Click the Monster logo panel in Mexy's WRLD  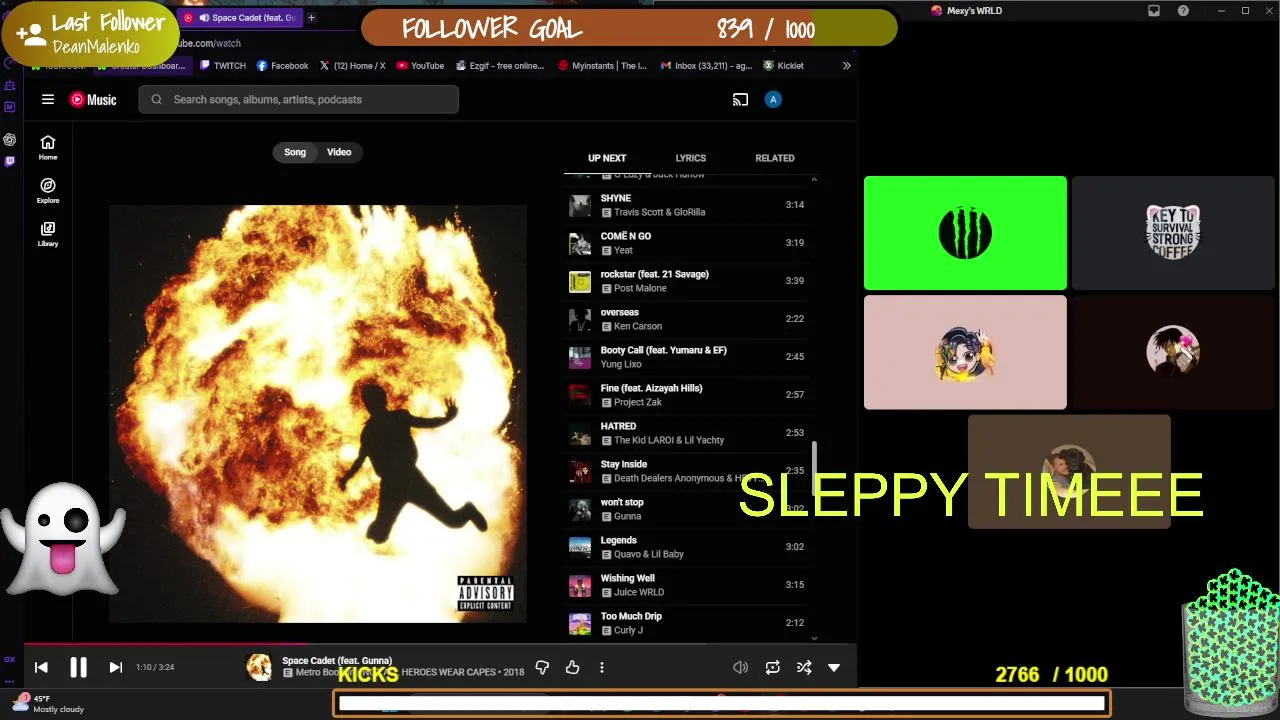tap(965, 233)
